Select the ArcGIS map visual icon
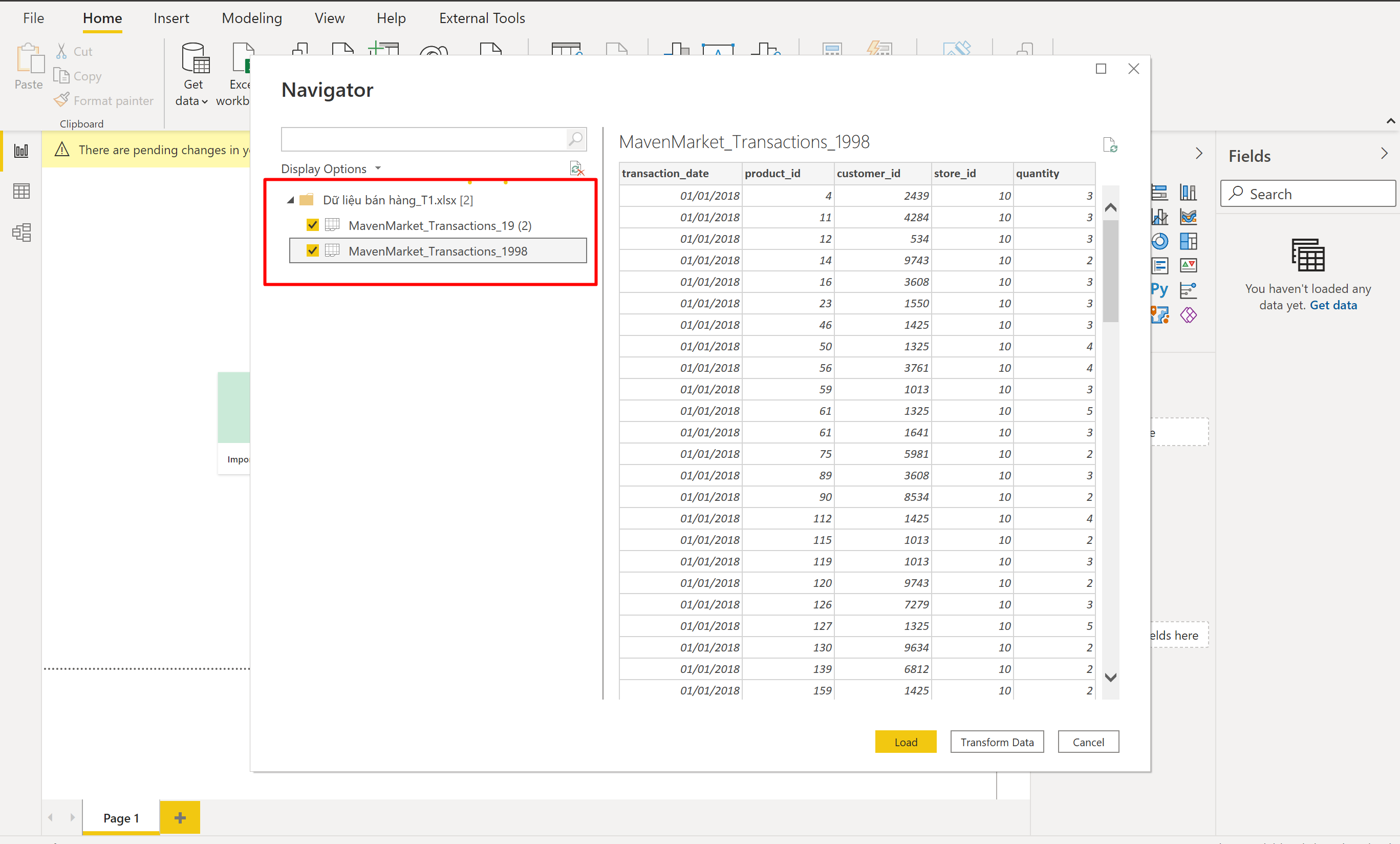This screenshot has width=1400, height=844. point(1159,315)
